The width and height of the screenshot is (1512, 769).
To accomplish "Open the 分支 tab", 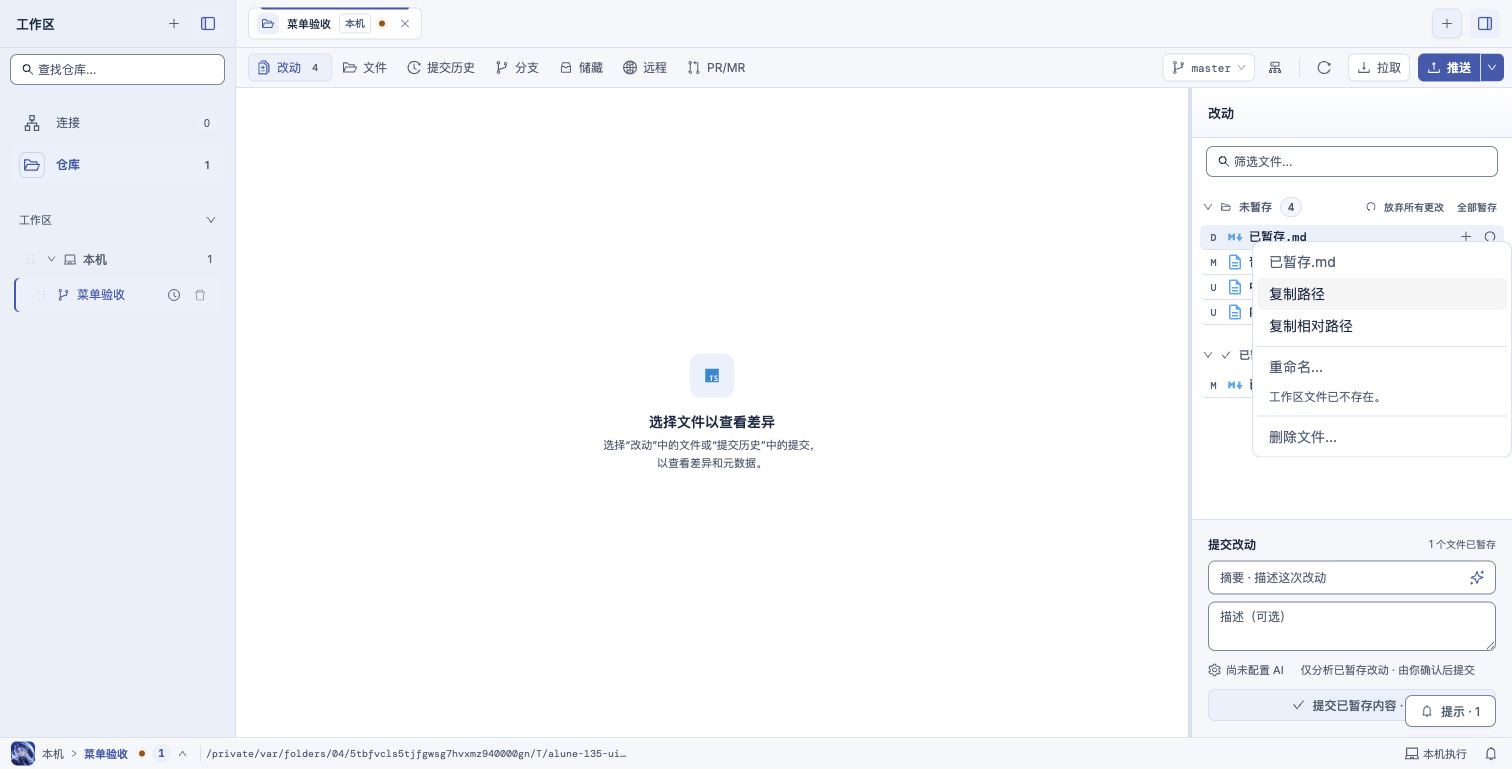I will click(x=517, y=68).
